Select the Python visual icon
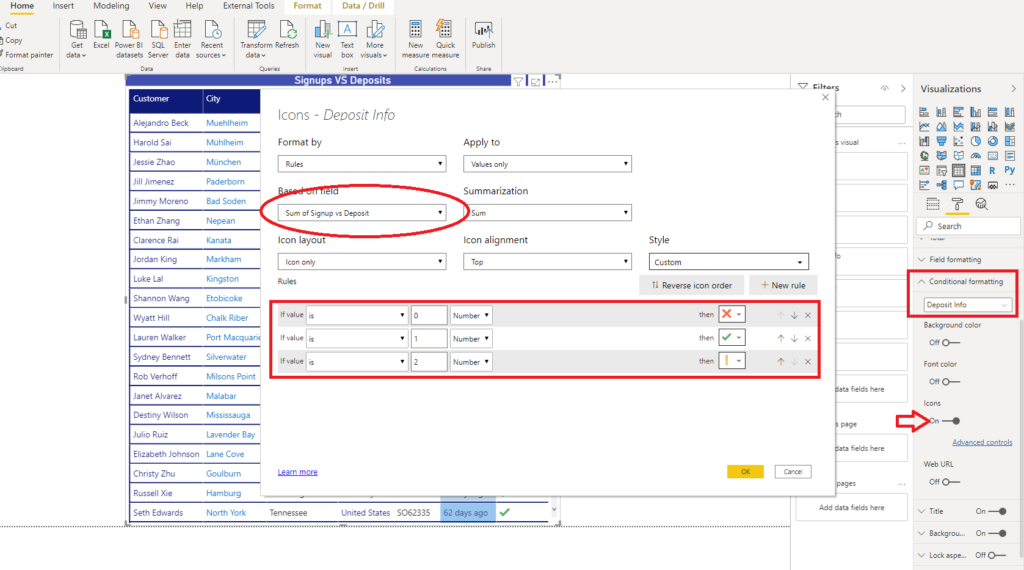 [1010, 171]
